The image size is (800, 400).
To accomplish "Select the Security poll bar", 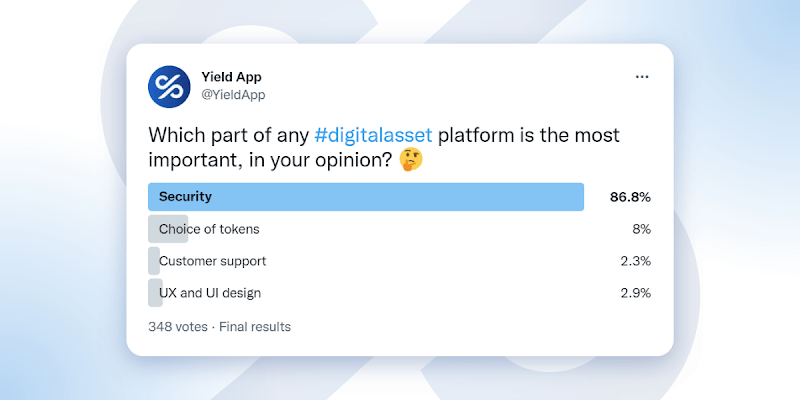I will 366,197.
